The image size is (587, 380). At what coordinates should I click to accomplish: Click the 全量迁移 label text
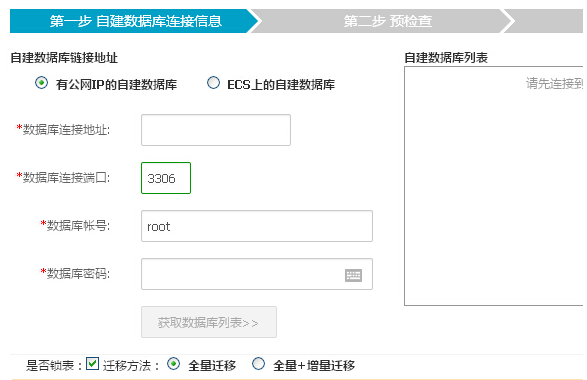[212, 365]
